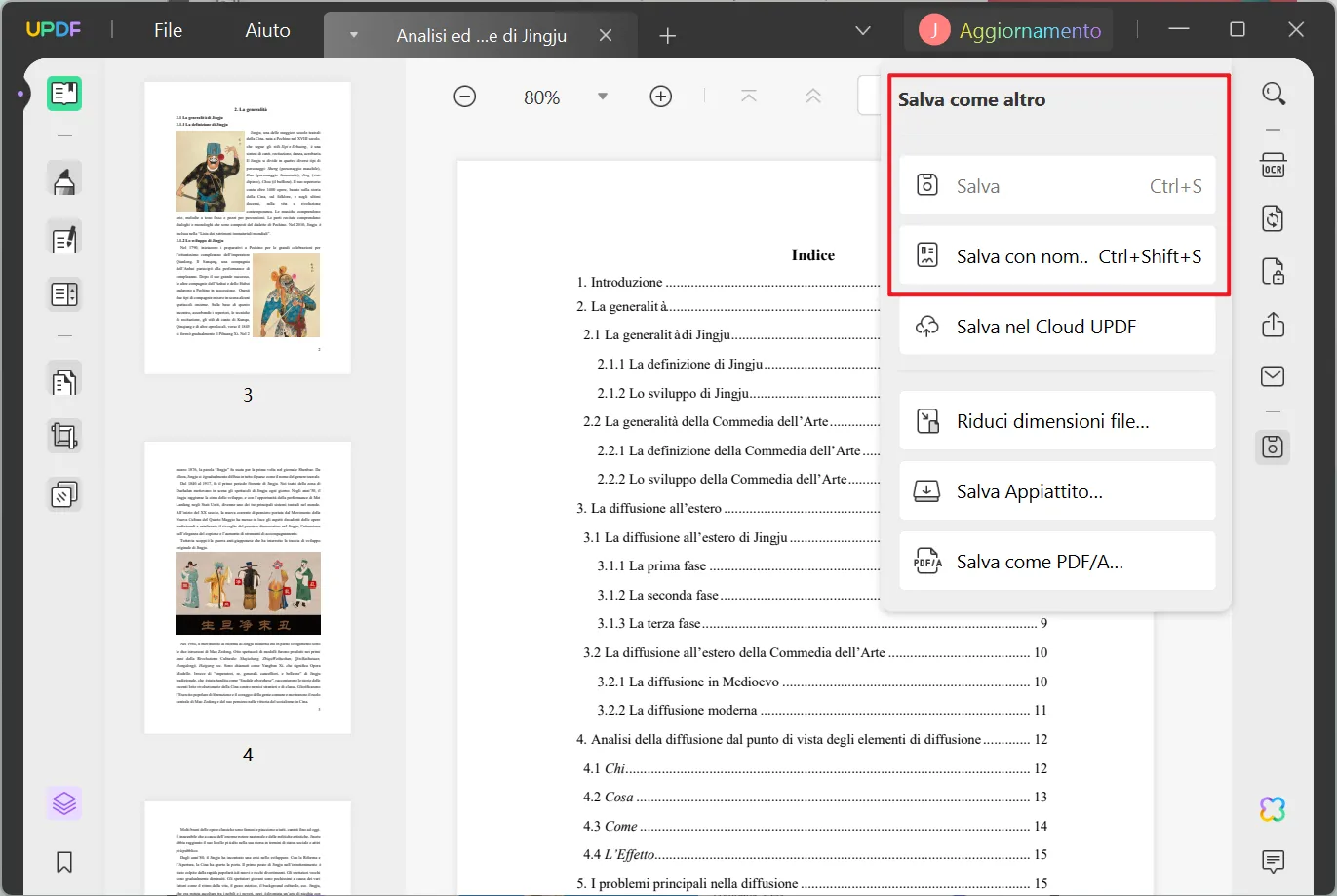Open the email sharing icon

(x=1273, y=376)
